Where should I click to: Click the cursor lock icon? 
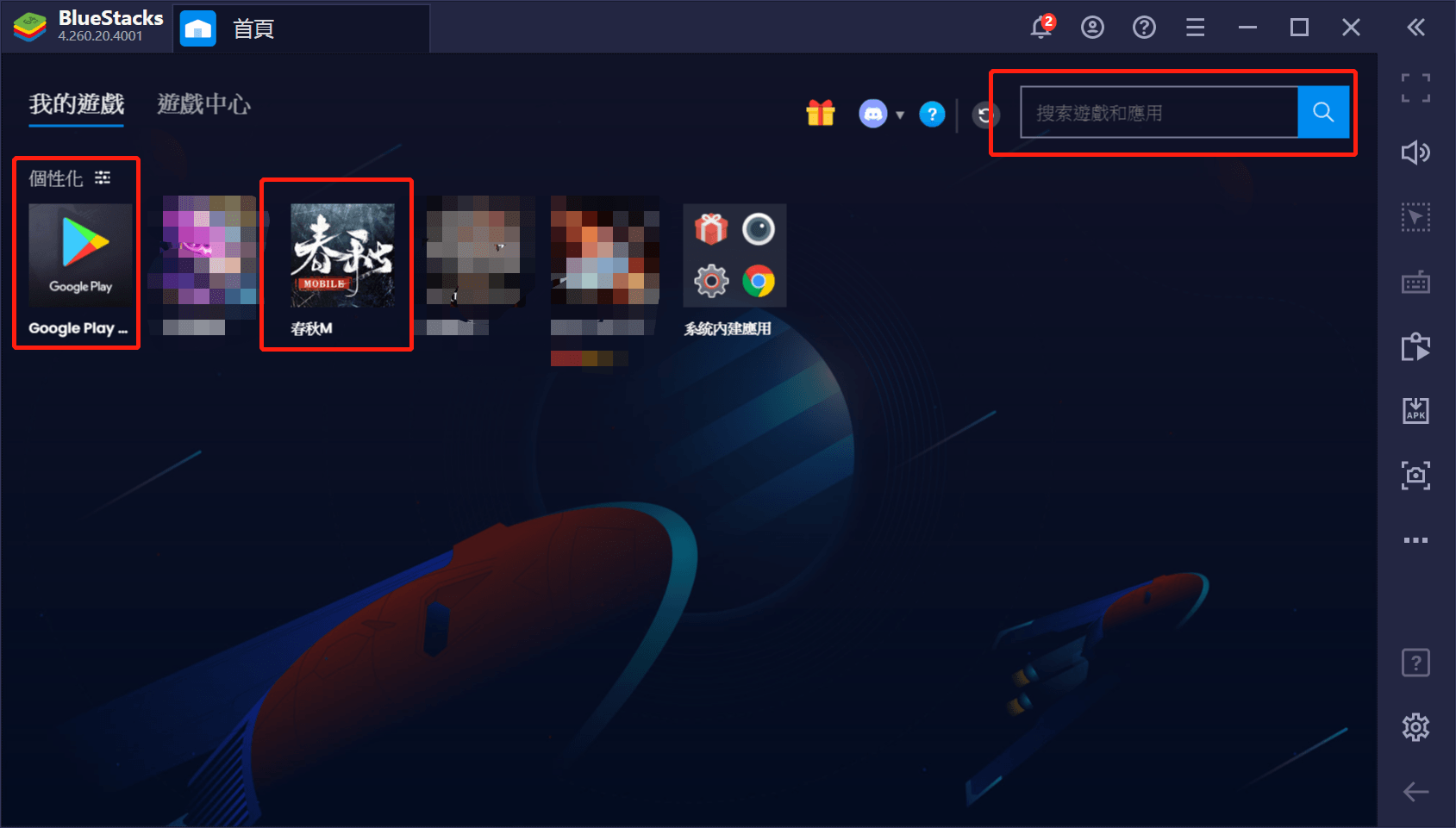pyautogui.click(x=1415, y=217)
